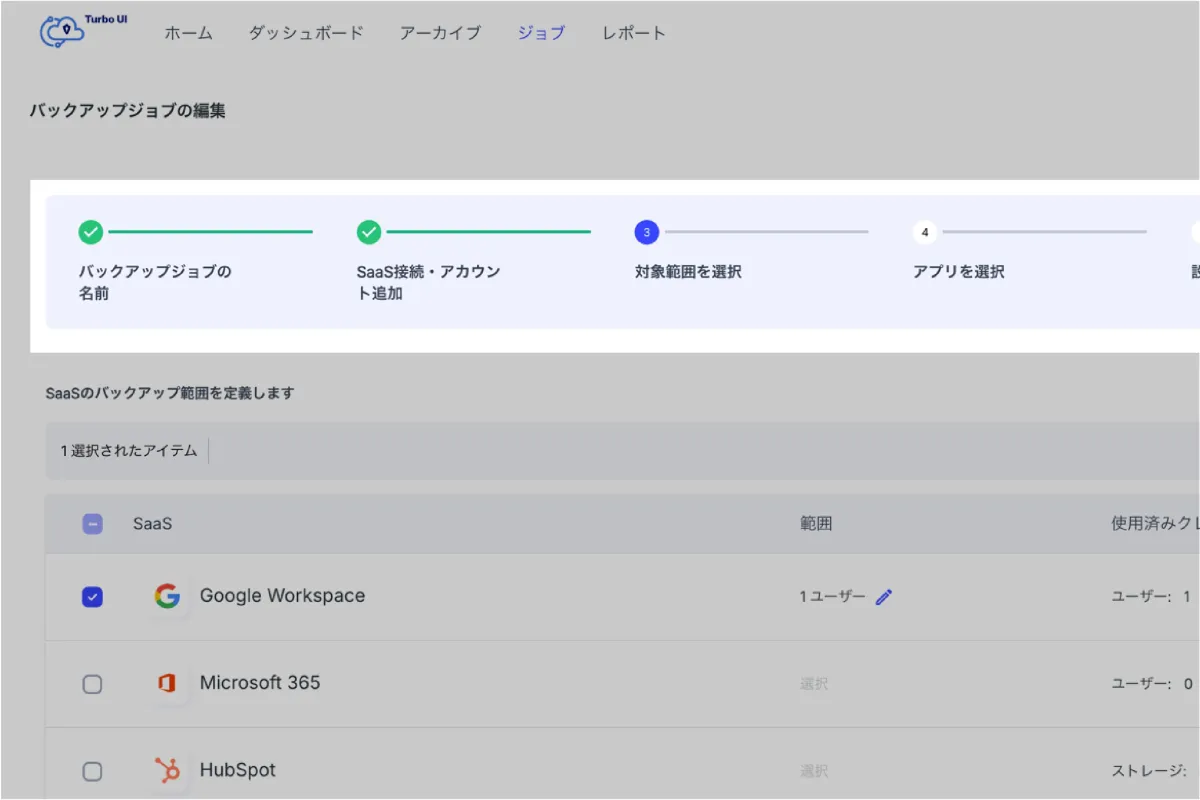Open the アーカイブ navigation tab

[440, 33]
